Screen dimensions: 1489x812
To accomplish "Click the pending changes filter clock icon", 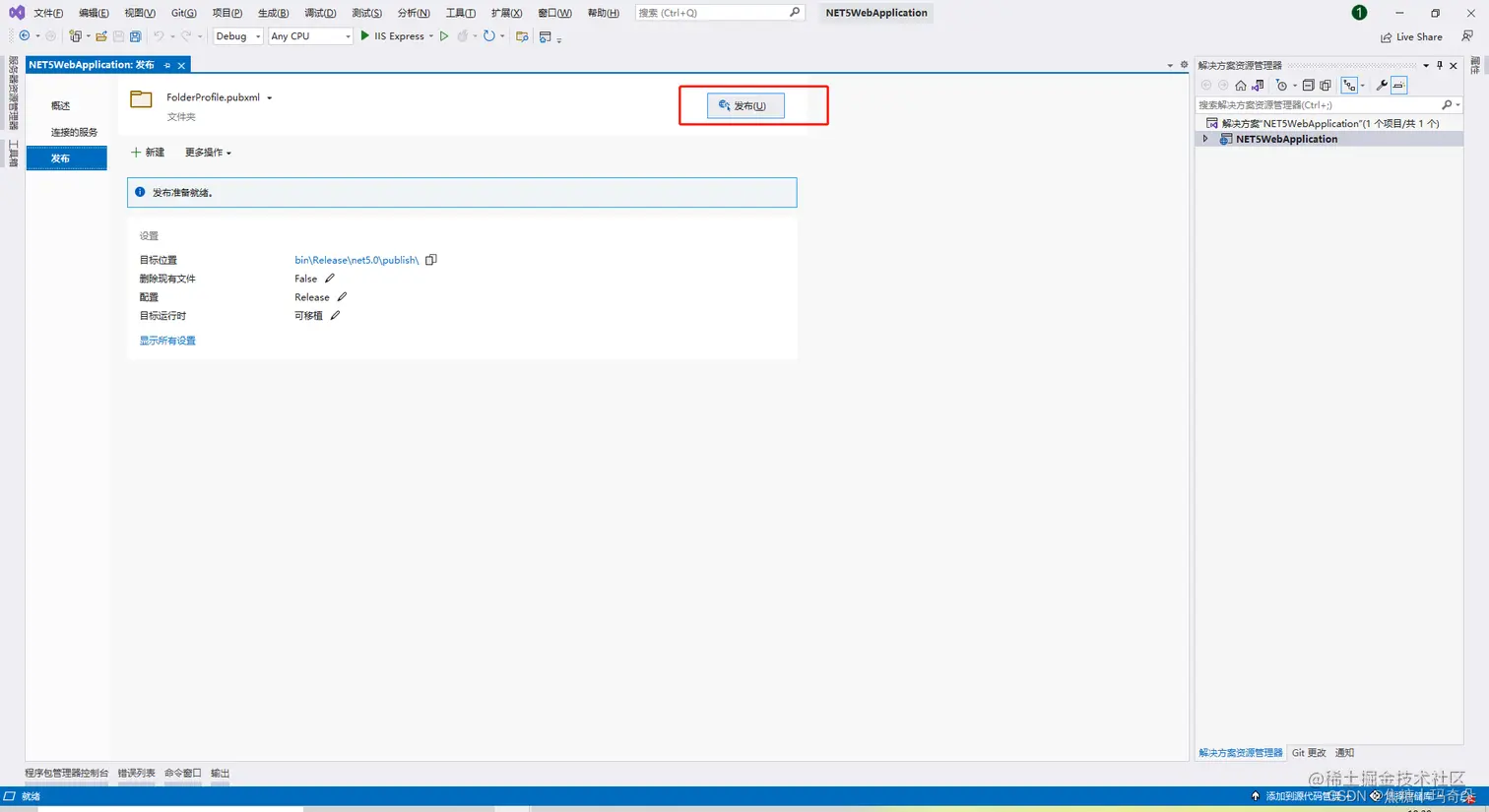I will point(1281,86).
